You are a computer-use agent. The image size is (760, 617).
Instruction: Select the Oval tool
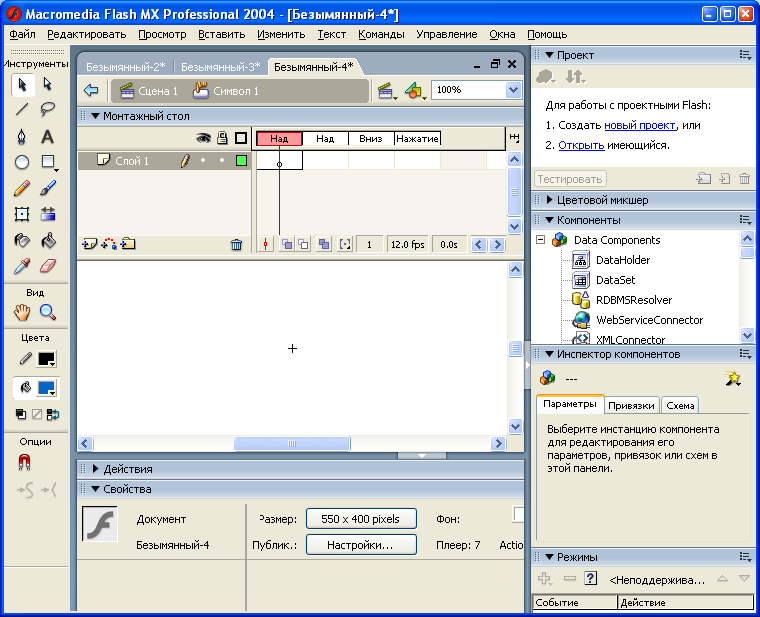pos(22,162)
